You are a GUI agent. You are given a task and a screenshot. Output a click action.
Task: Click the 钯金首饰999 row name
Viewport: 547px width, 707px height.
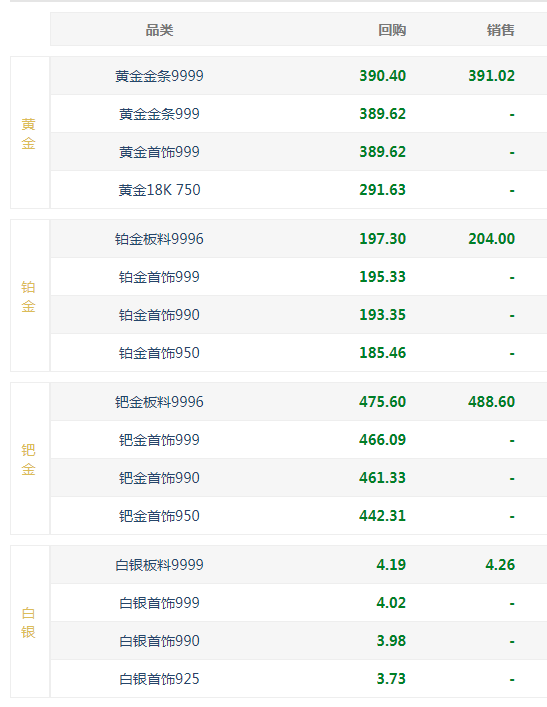(159, 440)
